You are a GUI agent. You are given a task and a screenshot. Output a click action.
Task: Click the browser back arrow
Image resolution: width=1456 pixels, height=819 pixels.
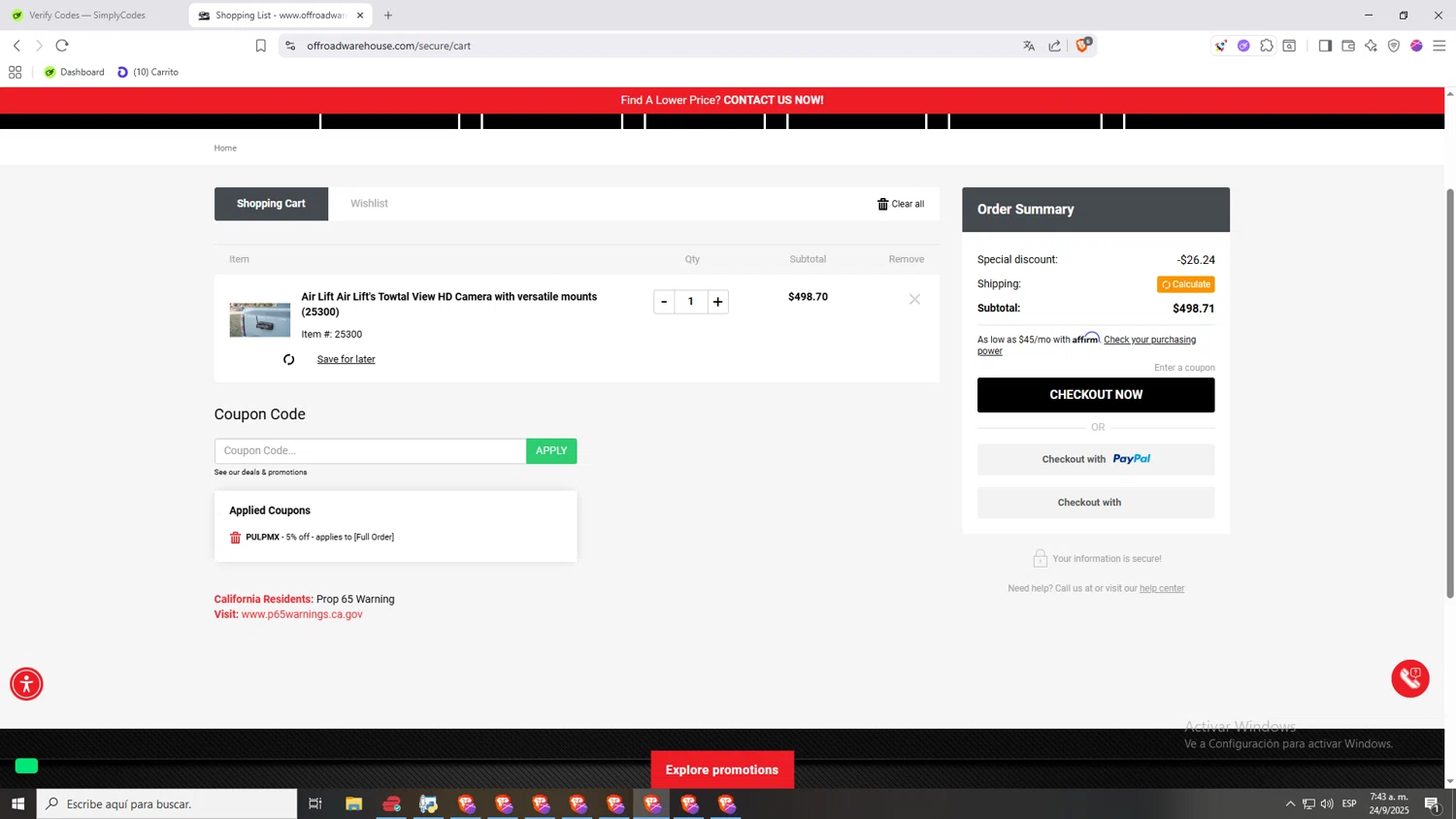pyautogui.click(x=17, y=46)
